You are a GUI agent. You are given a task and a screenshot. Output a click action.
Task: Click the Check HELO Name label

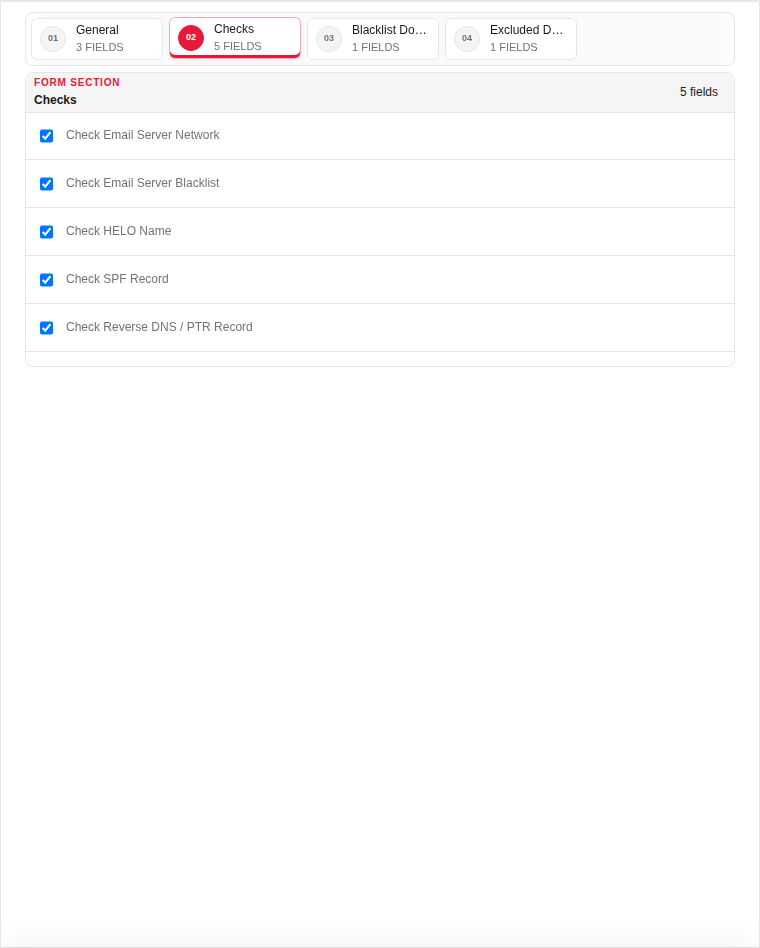point(119,231)
